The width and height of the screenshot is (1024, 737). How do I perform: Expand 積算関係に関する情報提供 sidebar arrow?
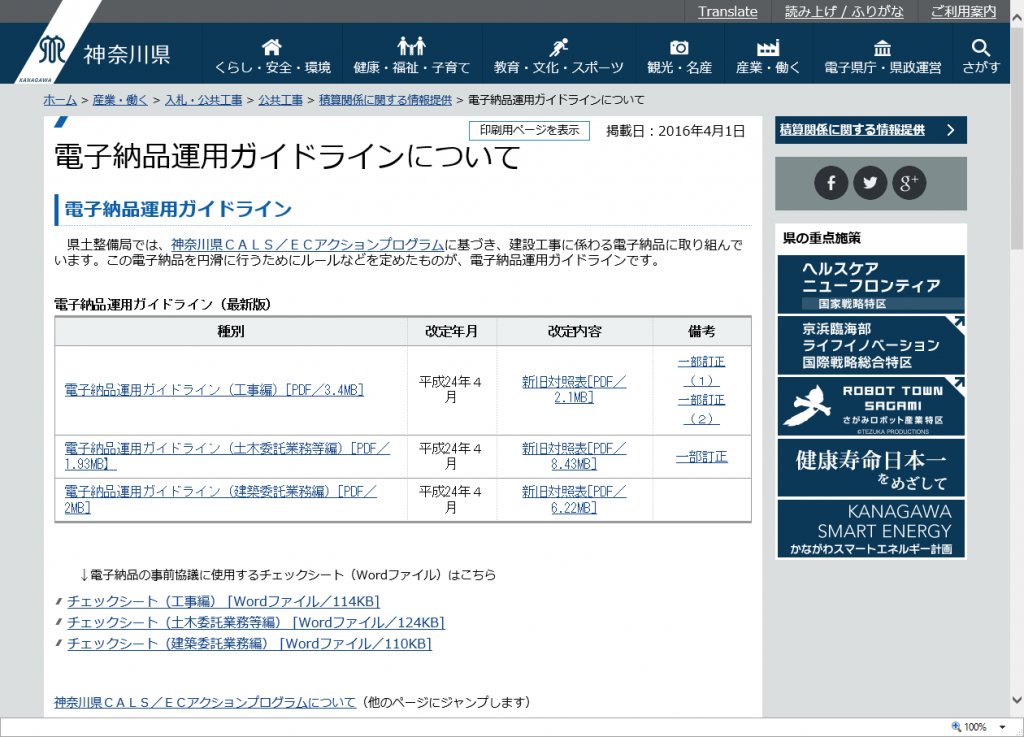click(x=950, y=130)
